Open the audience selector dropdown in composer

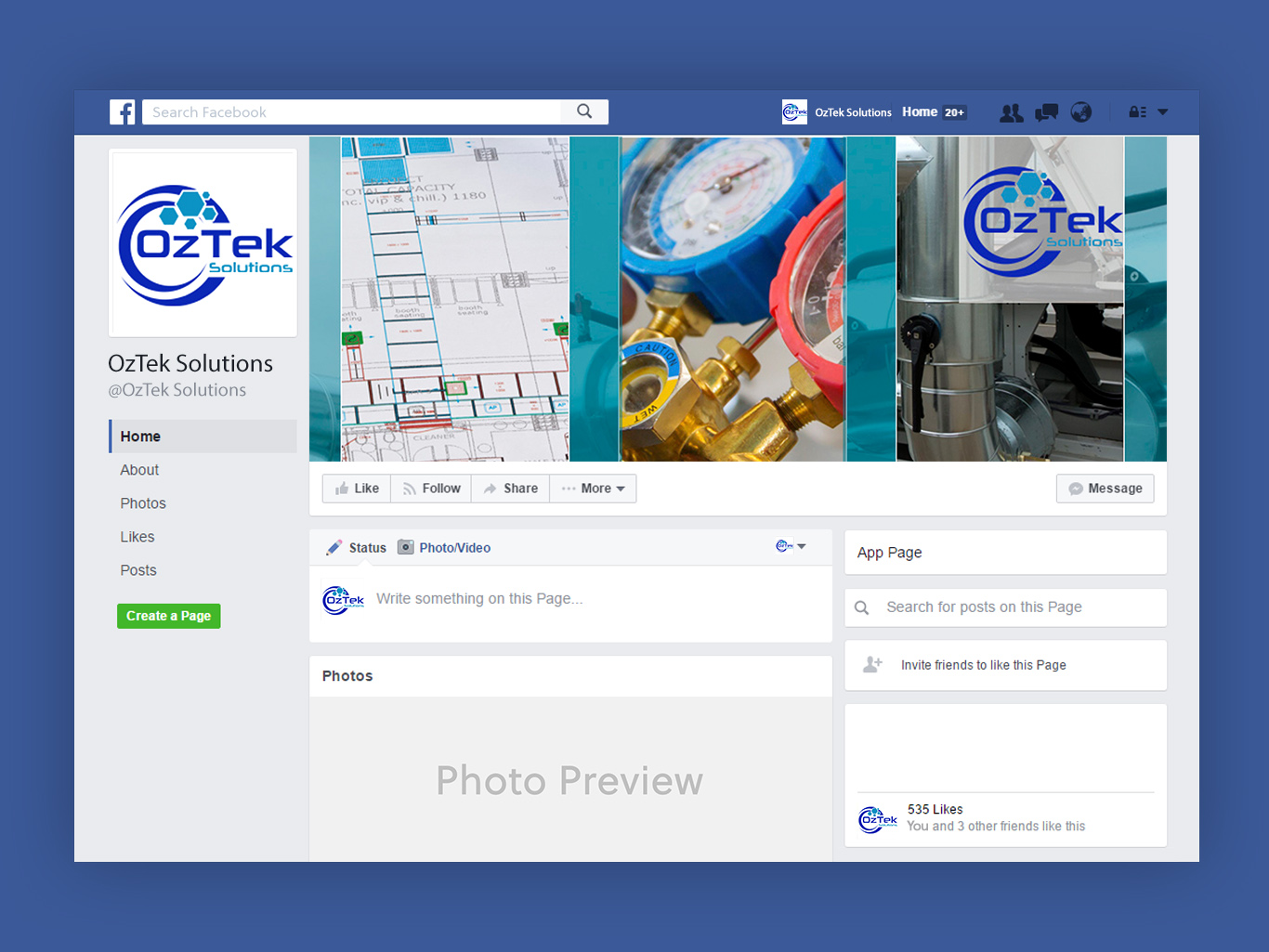tap(791, 547)
